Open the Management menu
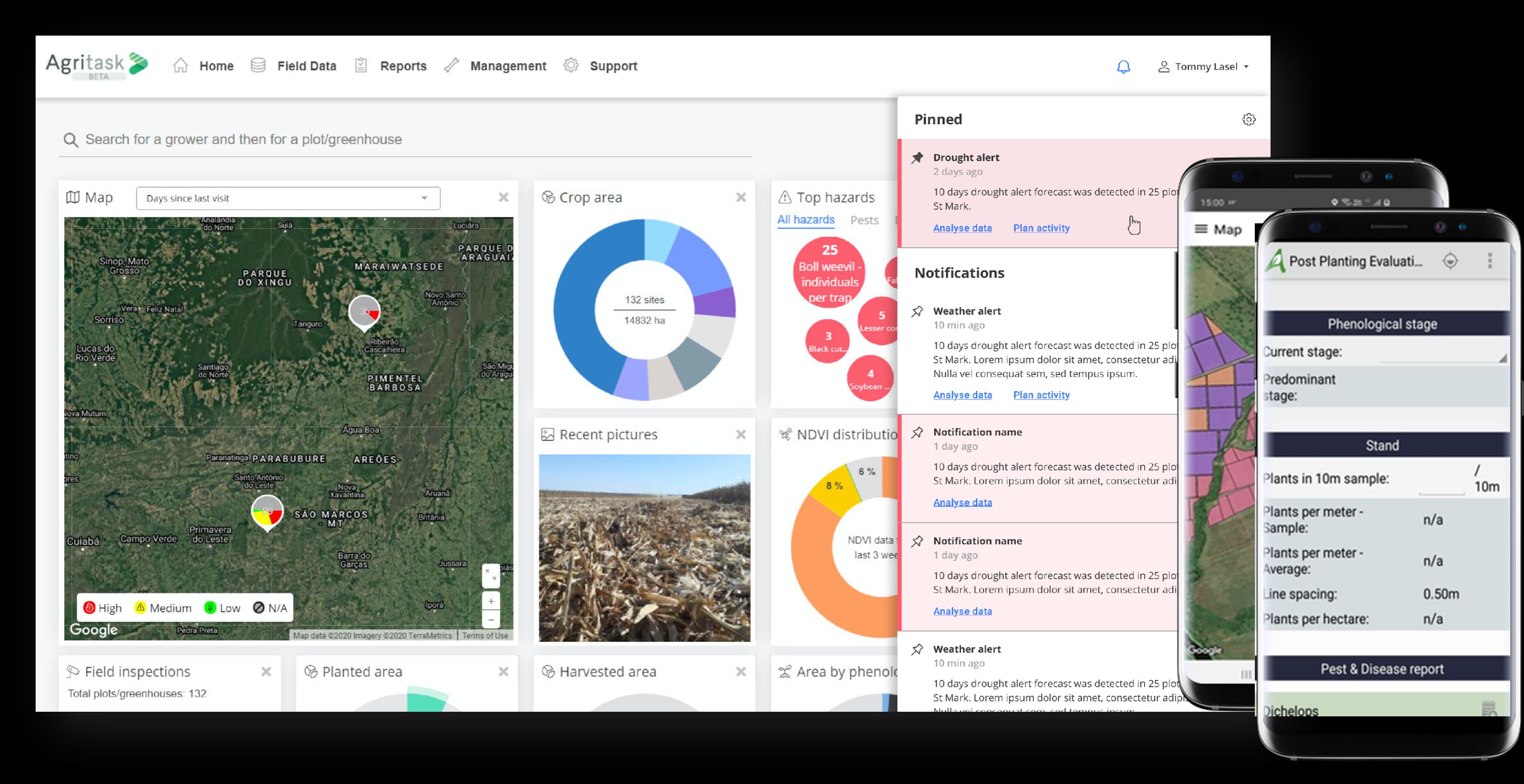This screenshot has width=1524, height=784. coord(495,66)
